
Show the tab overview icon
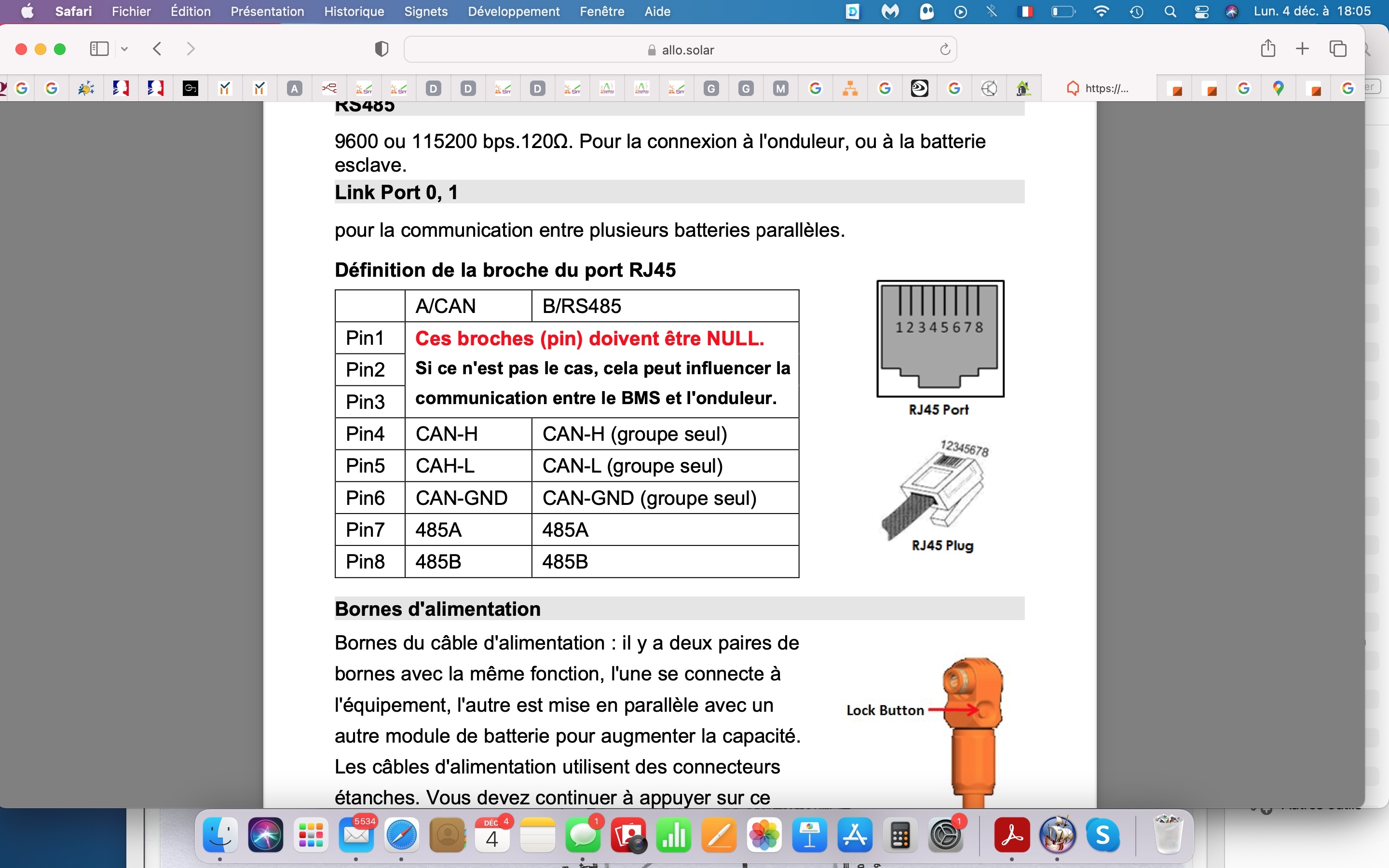(1337, 49)
